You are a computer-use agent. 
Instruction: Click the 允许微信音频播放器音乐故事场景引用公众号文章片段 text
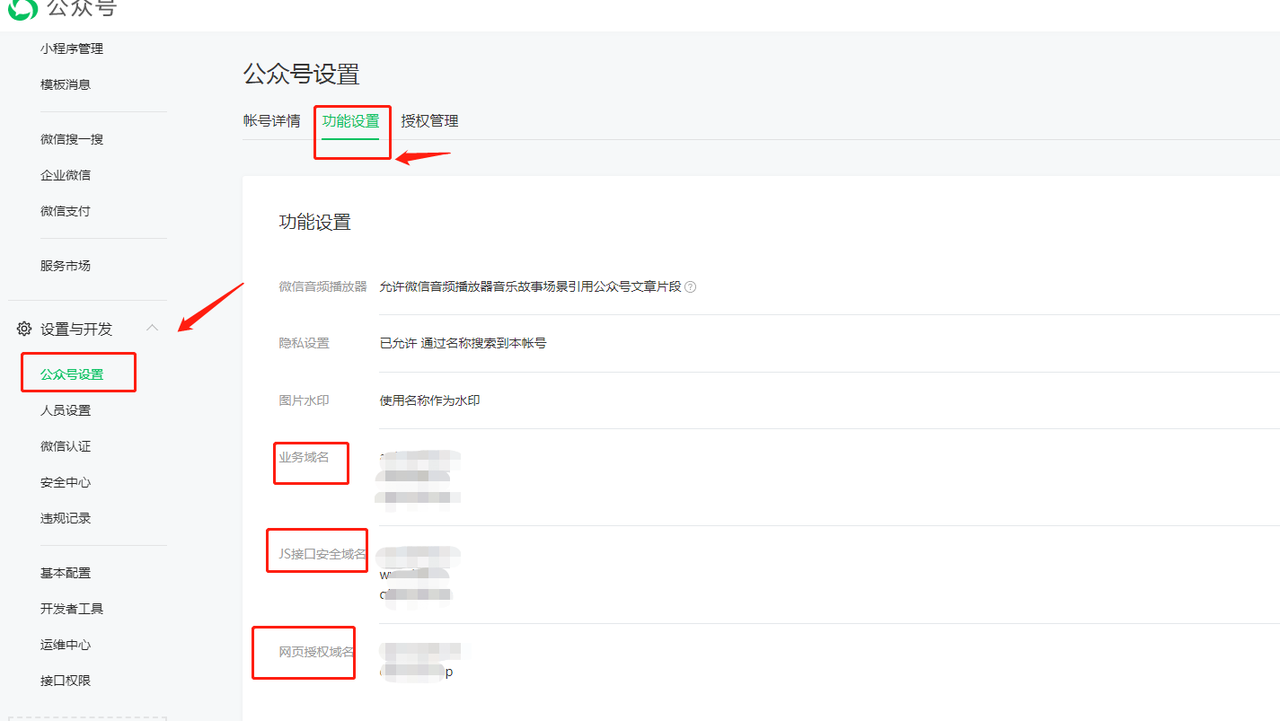pyautogui.click(x=530, y=287)
